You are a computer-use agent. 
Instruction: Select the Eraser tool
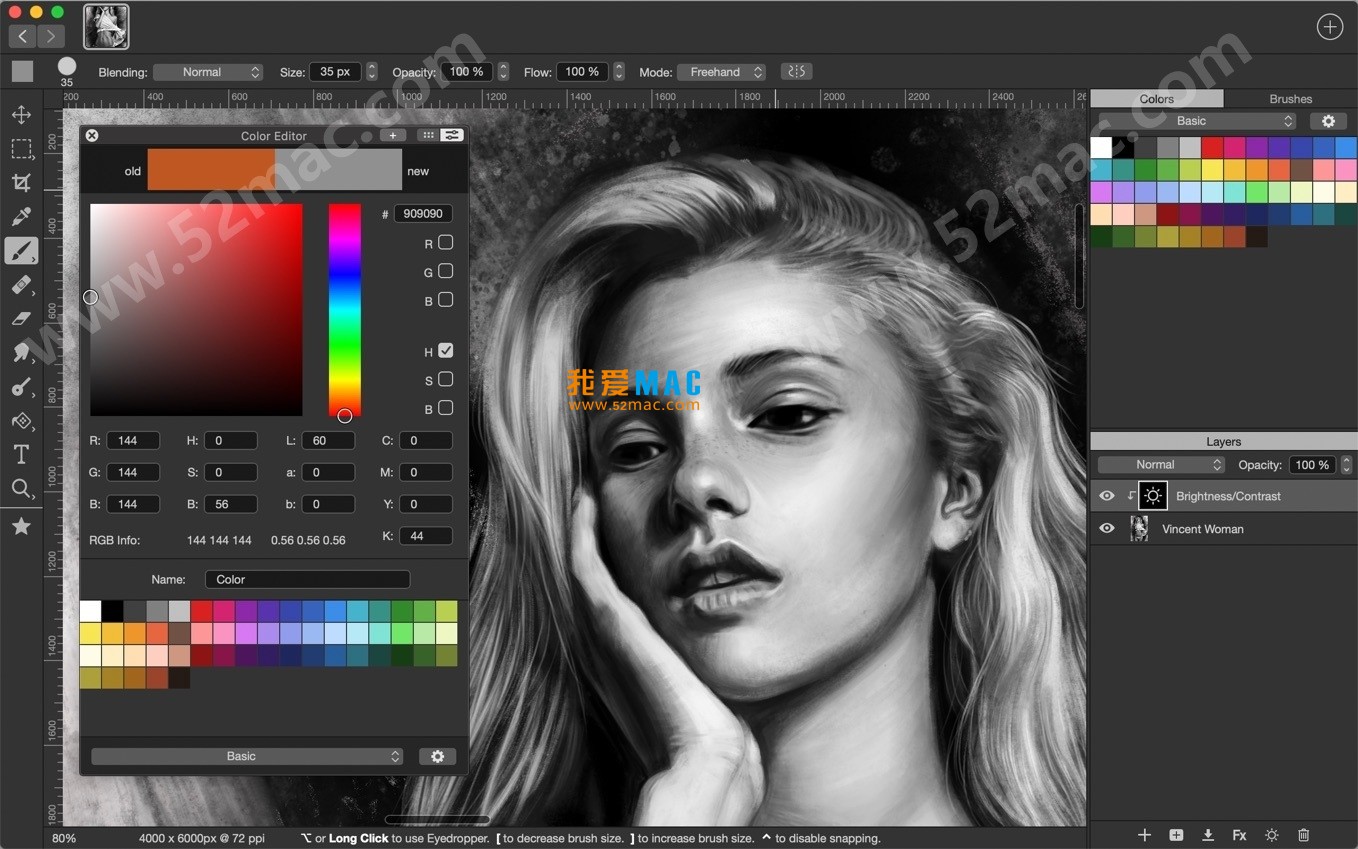click(21, 319)
